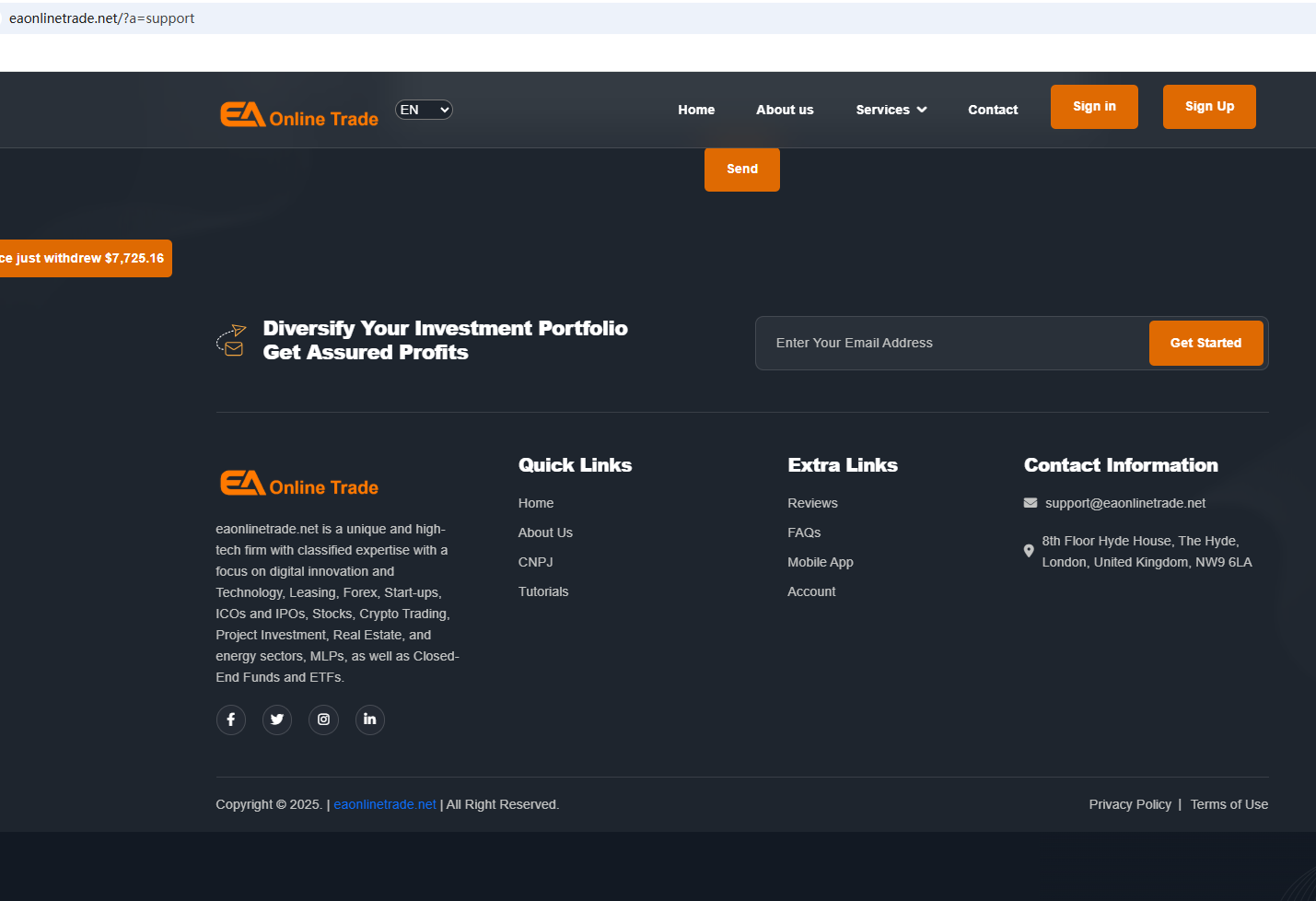Click the eaonlinetrade.net copyright link
The width and height of the screenshot is (1316, 901).
pos(385,804)
